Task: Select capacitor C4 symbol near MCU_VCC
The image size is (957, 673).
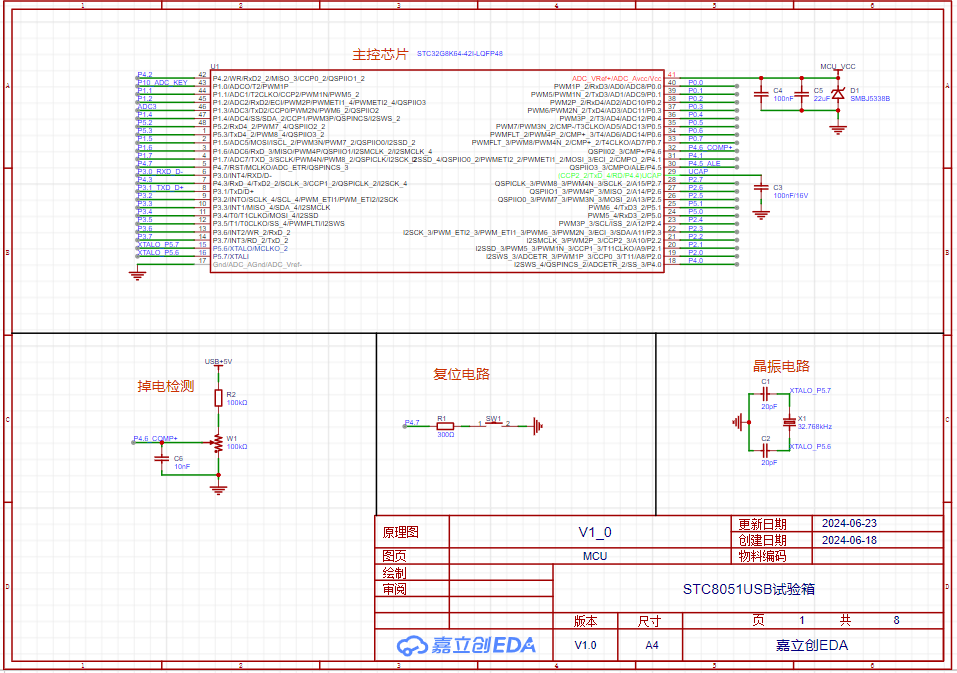Action: [761, 94]
